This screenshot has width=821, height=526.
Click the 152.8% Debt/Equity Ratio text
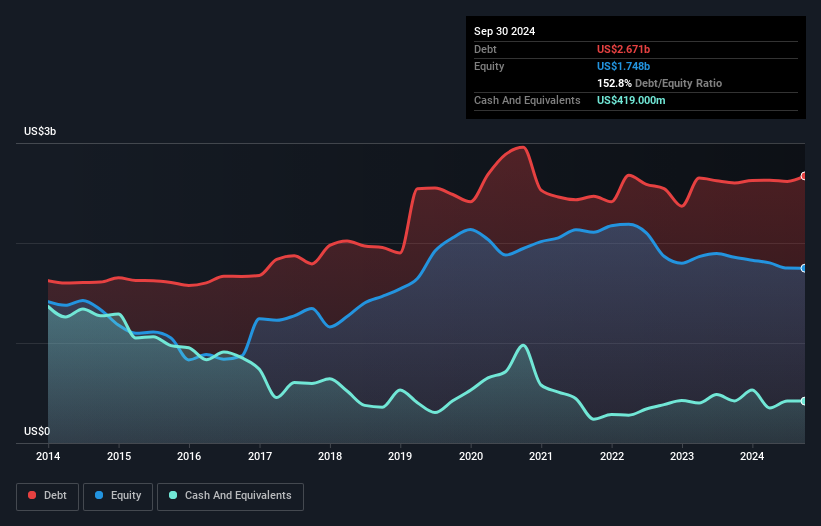tap(659, 83)
